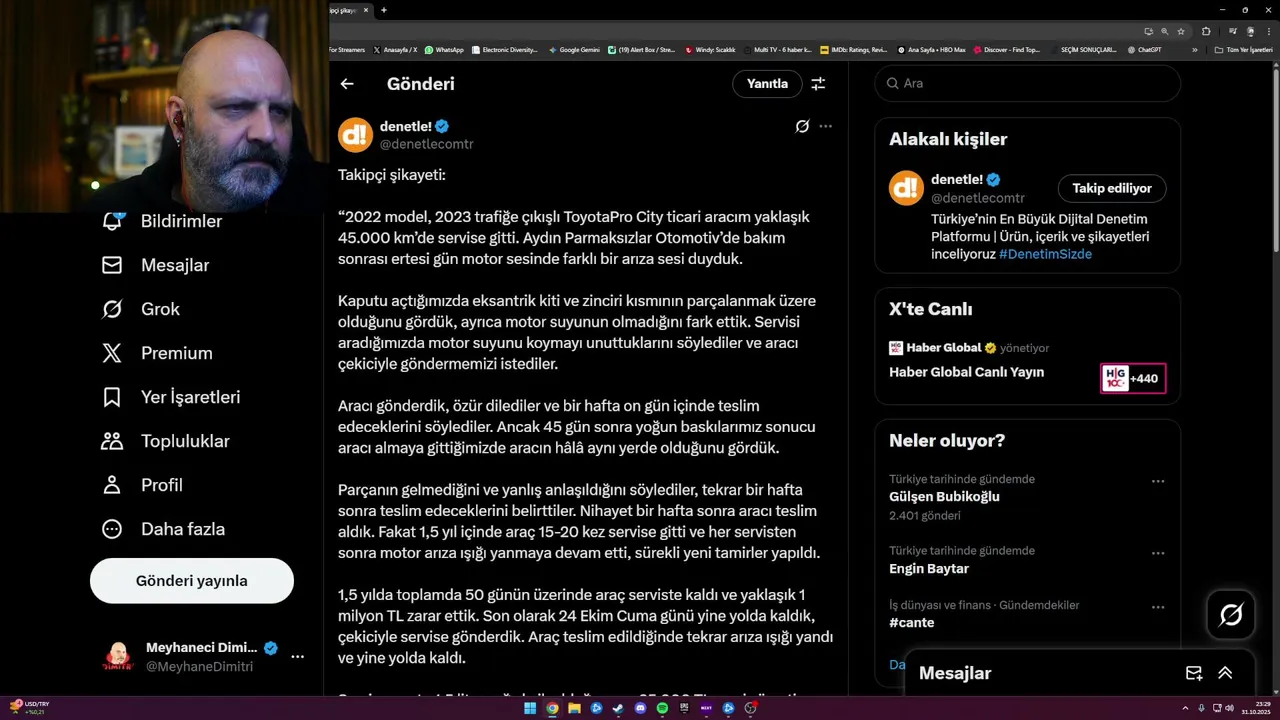This screenshot has width=1280, height=720.
Task: Open the #cante trend
Action: 912,623
